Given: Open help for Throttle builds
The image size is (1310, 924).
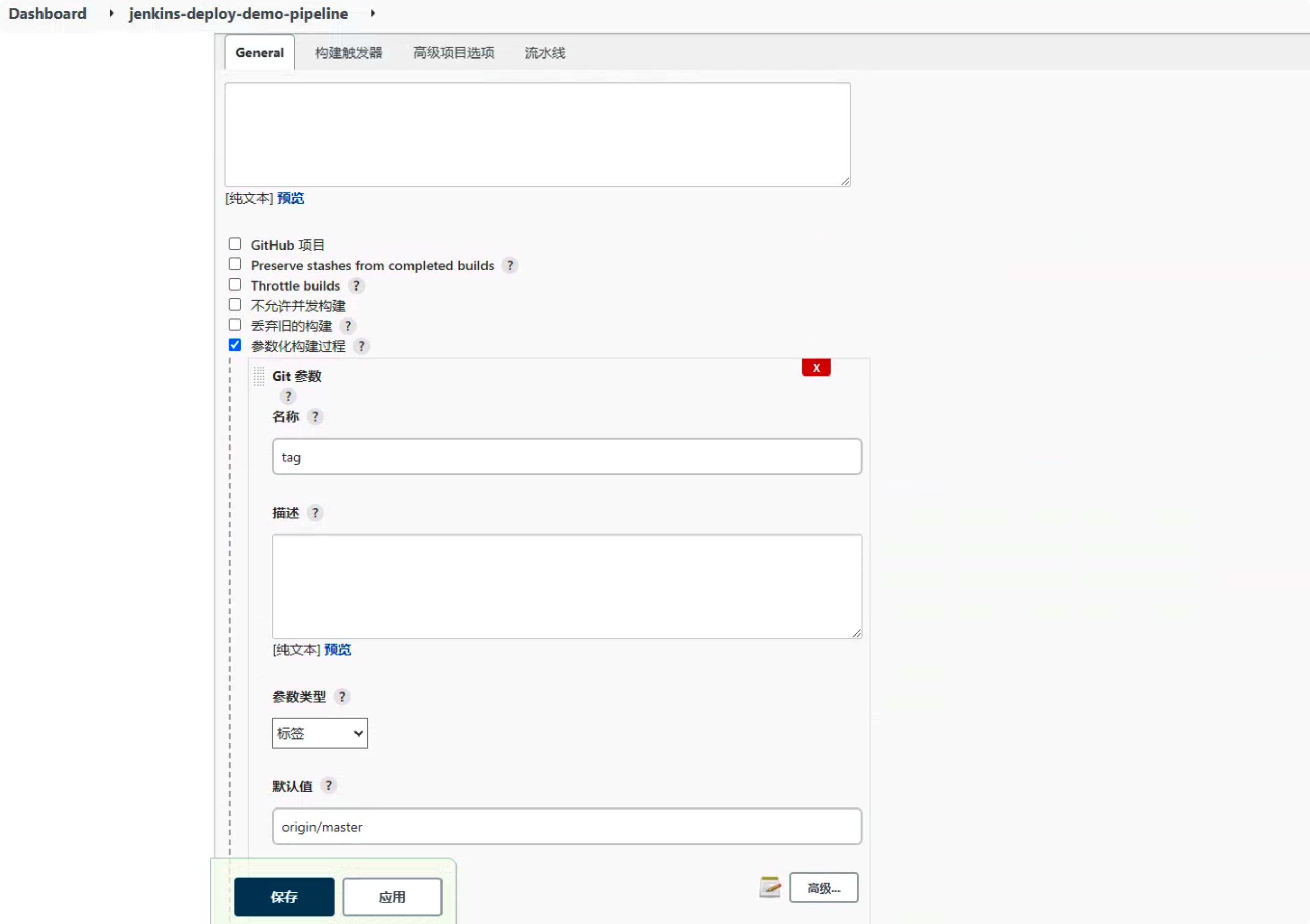Looking at the screenshot, I should coord(356,286).
